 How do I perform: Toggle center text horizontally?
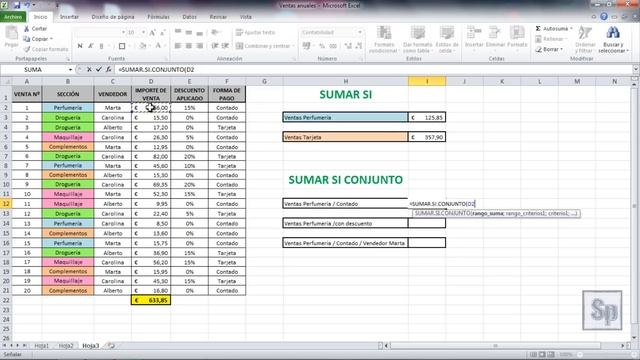pos(189,46)
